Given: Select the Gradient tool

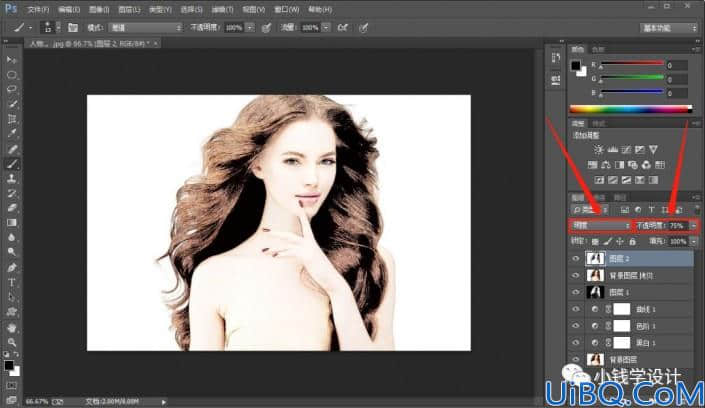Looking at the screenshot, I should [12, 223].
